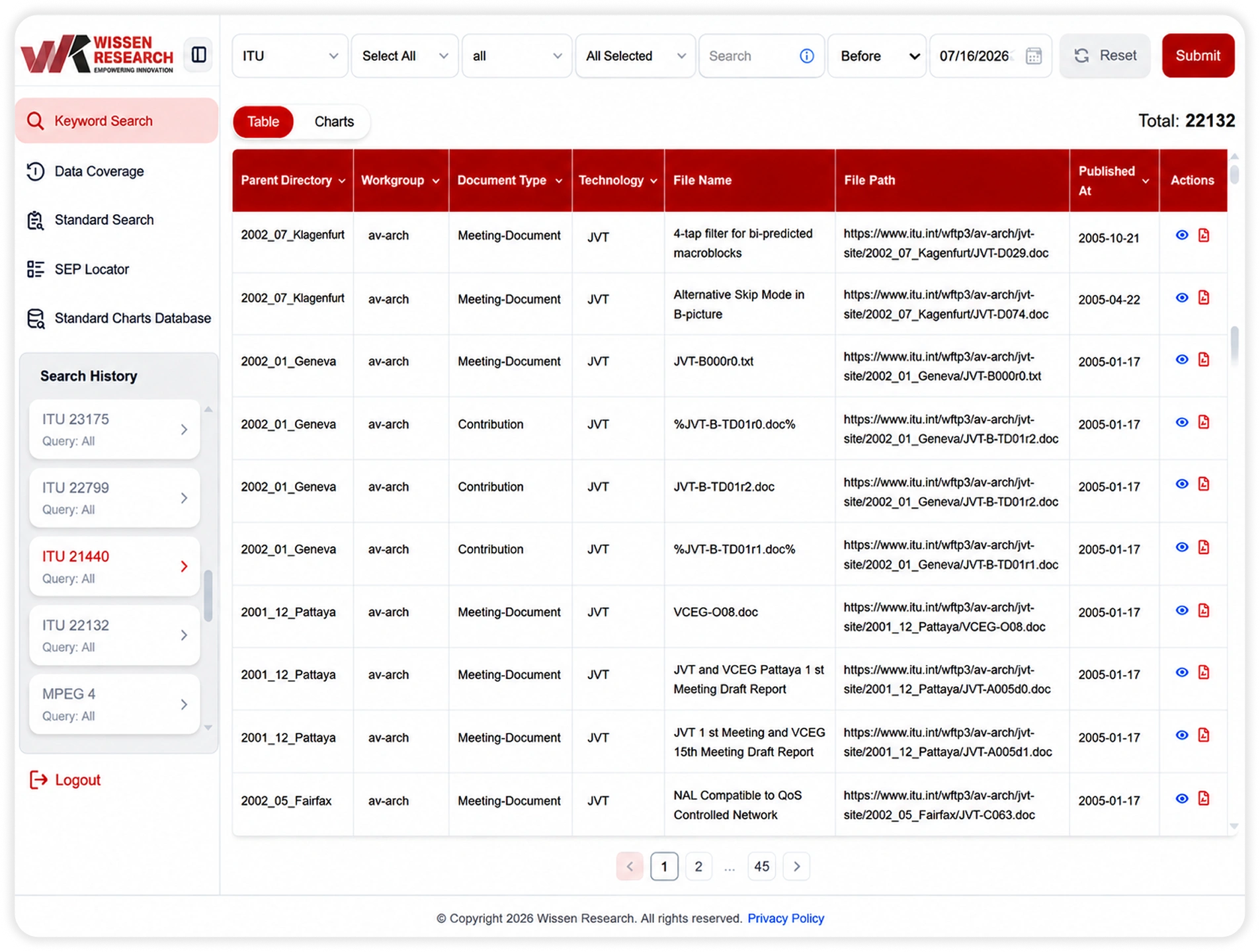Open the Before date condition dropdown
The width and height of the screenshot is (1260, 952).
coord(877,56)
